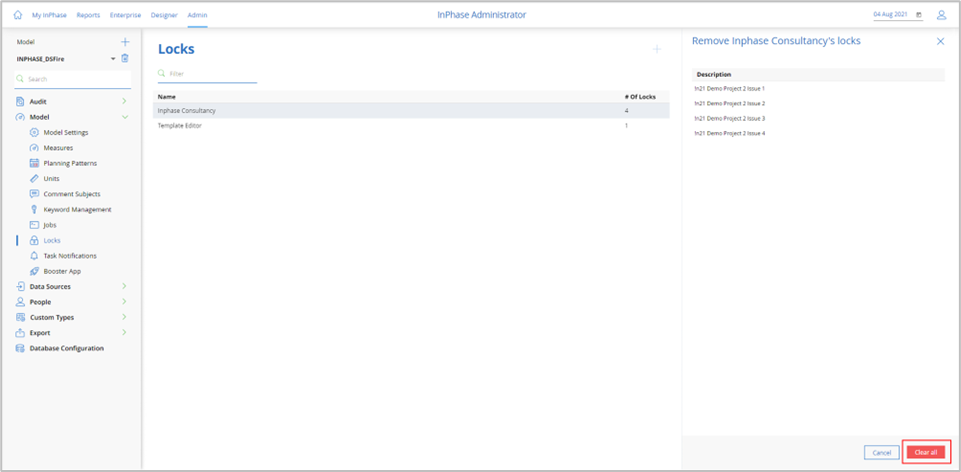Click the Cancel button
Image resolution: width=961 pixels, height=472 pixels.
(881, 452)
